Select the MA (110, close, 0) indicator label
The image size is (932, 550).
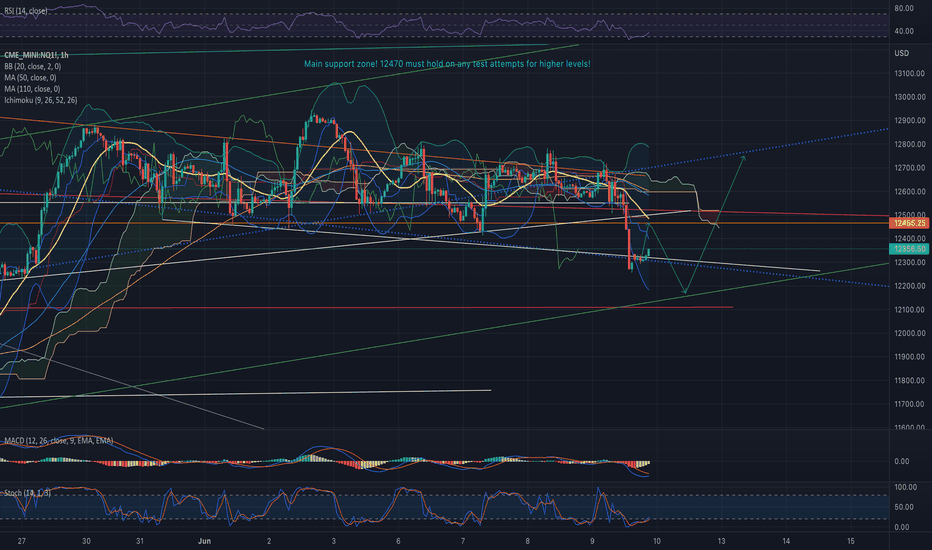(x=32, y=89)
